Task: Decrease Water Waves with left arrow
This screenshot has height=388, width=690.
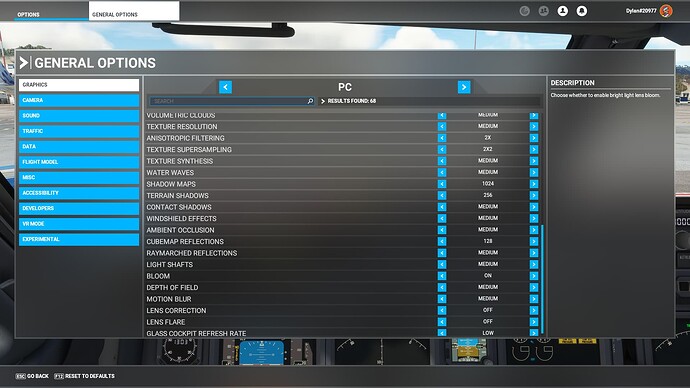Action: (x=442, y=172)
